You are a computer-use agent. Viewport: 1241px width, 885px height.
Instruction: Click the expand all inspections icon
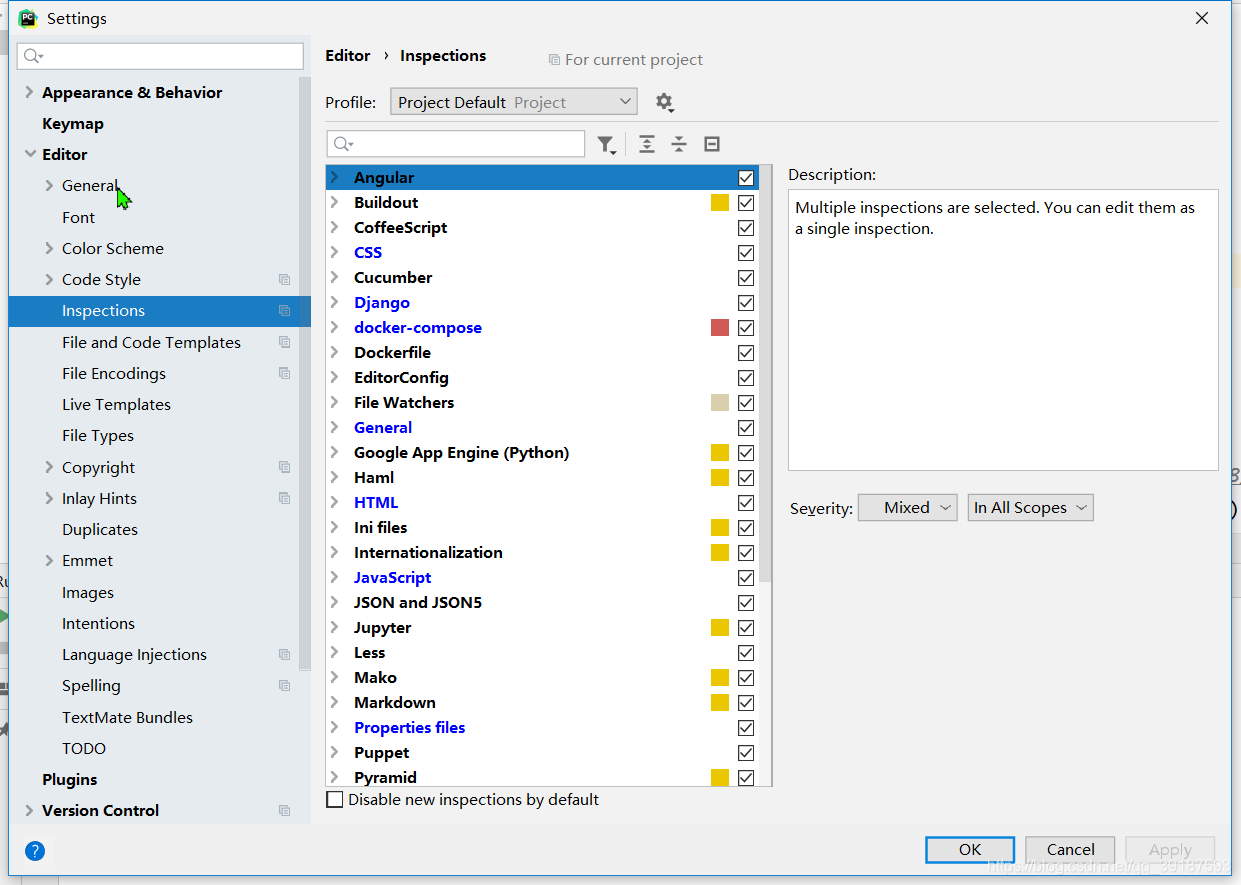[647, 144]
